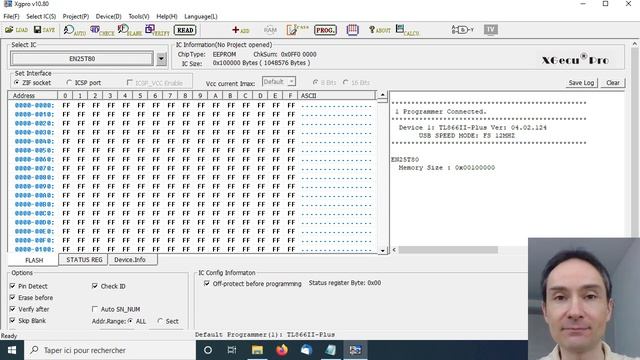Click the EN25T80 chip selection button
640x360 pixels.
tap(82, 59)
